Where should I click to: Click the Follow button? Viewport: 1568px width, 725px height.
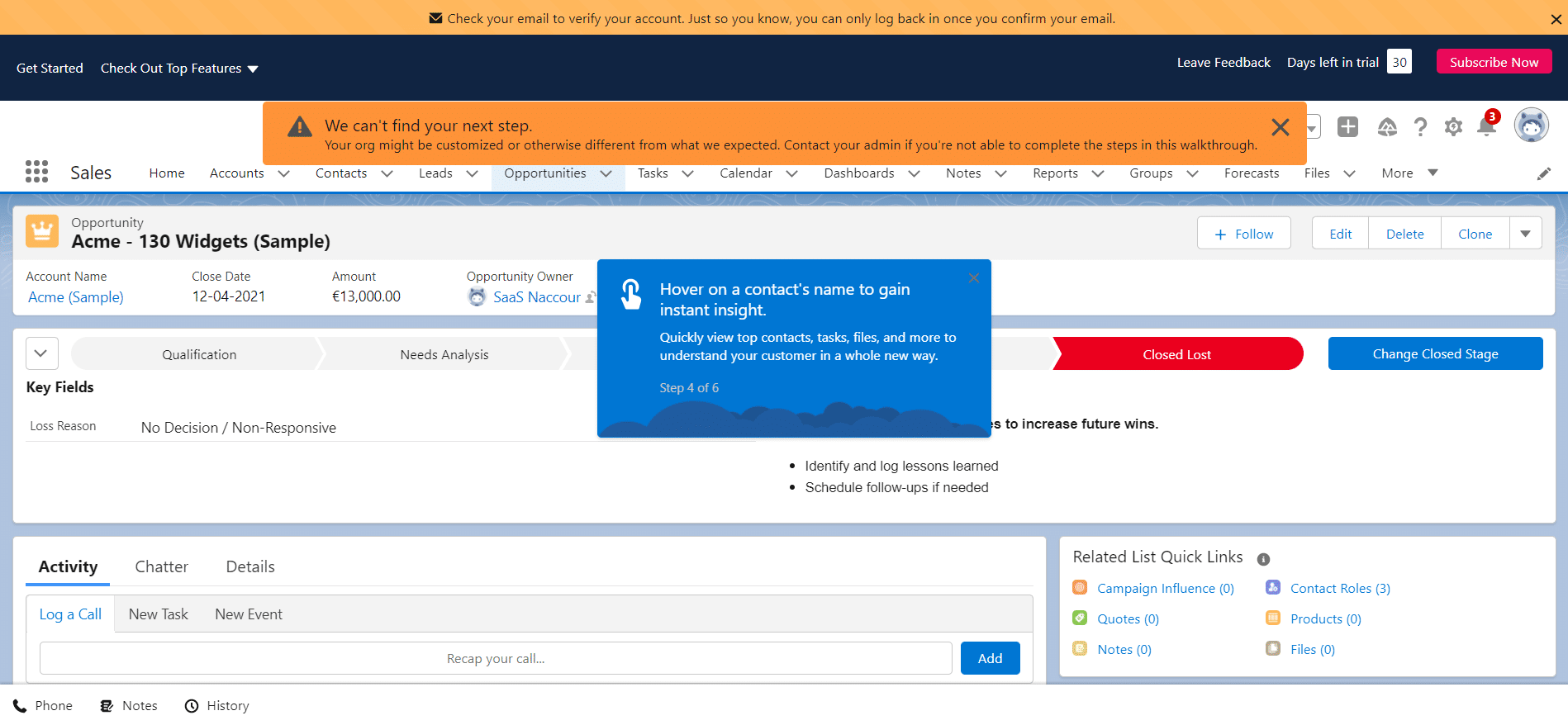(1243, 234)
